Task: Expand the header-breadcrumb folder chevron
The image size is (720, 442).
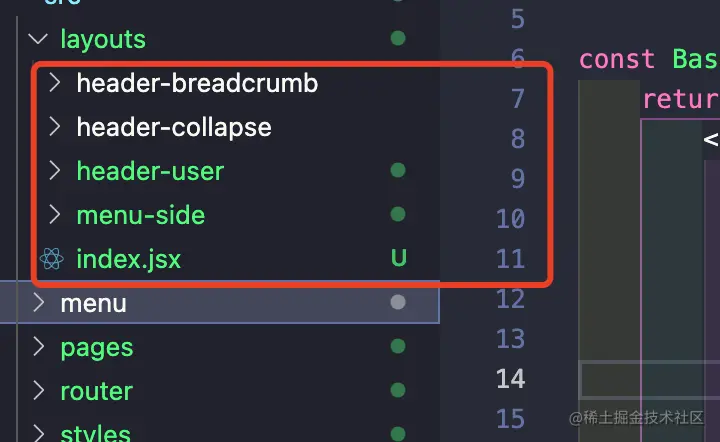Action: [55, 83]
